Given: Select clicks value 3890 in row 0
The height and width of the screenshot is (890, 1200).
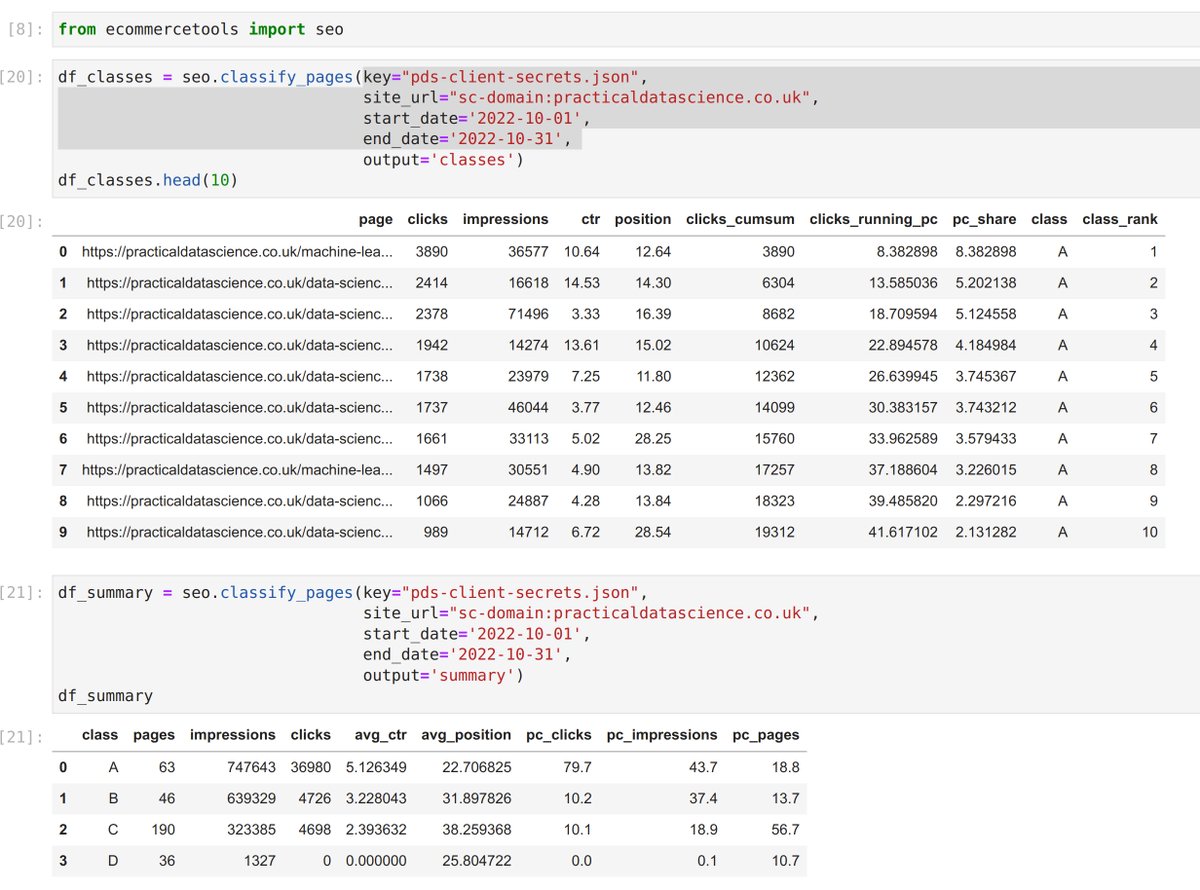Looking at the screenshot, I should pos(431,252).
